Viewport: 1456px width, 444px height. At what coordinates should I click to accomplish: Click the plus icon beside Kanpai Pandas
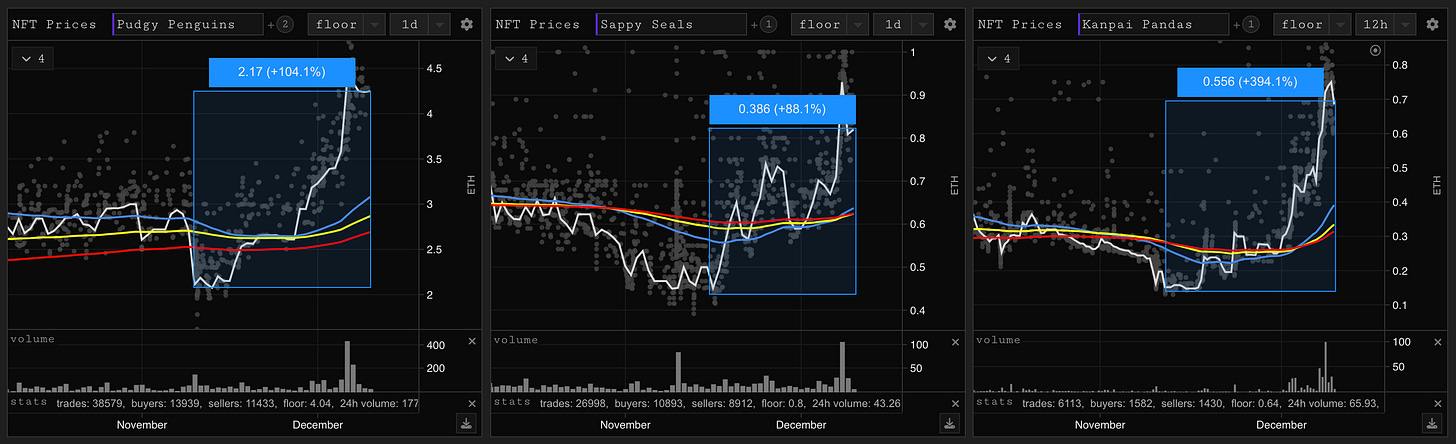tap(1238, 24)
